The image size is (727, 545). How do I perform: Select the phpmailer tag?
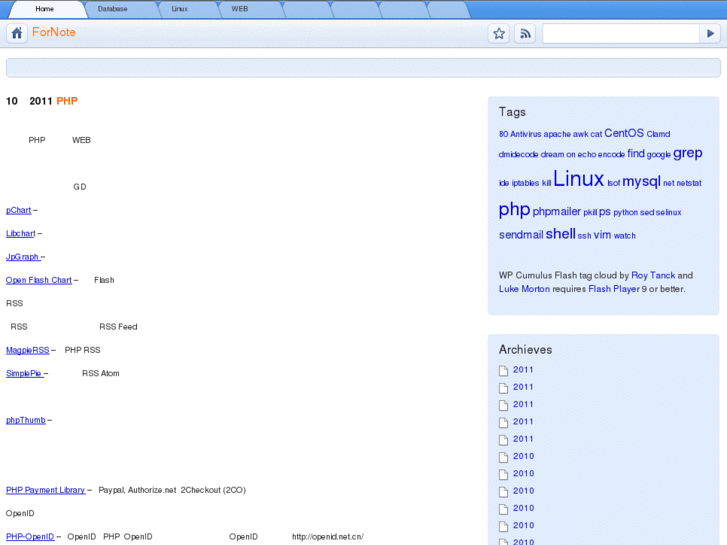click(x=556, y=212)
